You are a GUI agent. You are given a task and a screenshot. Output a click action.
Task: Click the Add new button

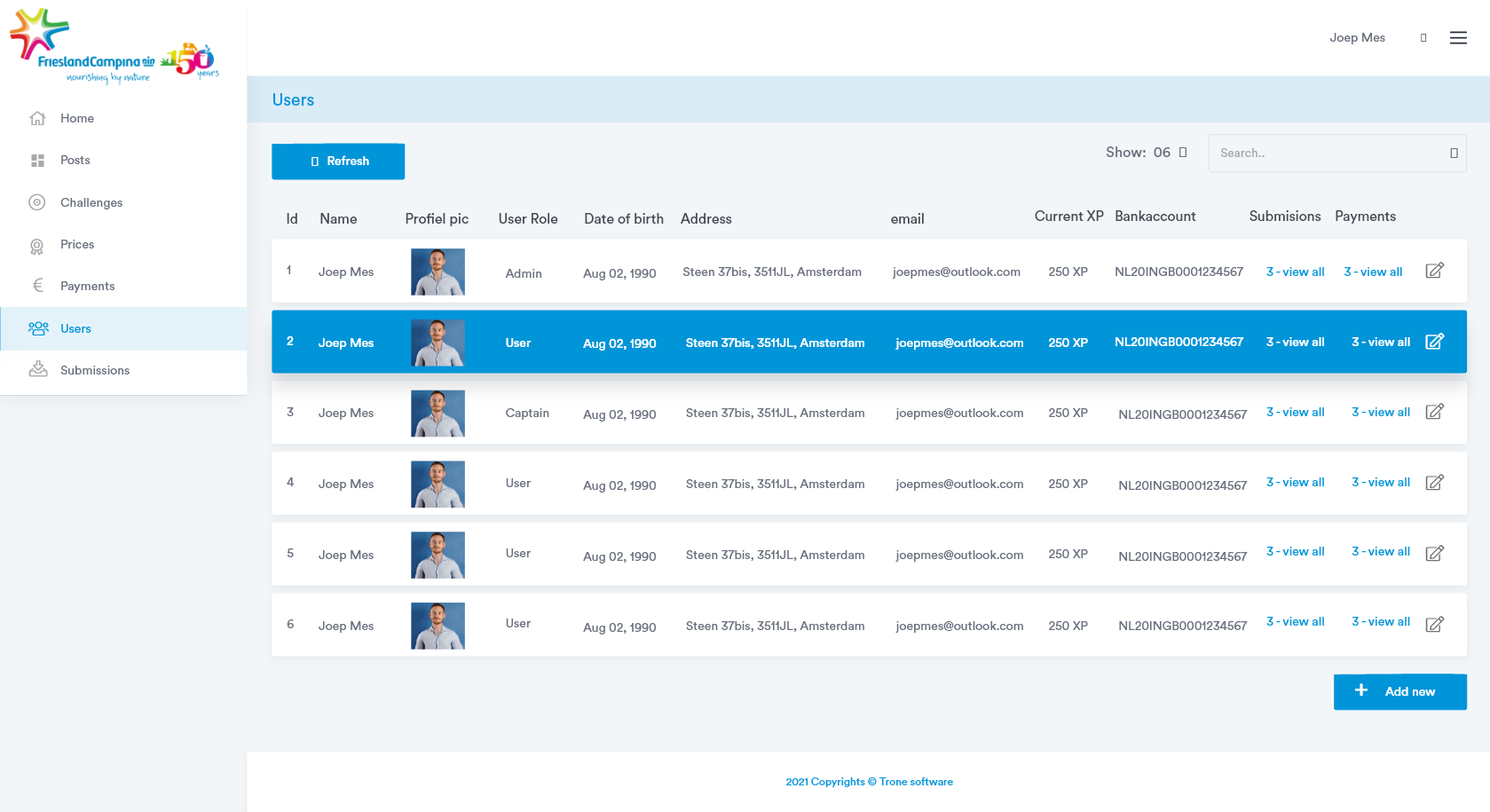(x=1399, y=691)
